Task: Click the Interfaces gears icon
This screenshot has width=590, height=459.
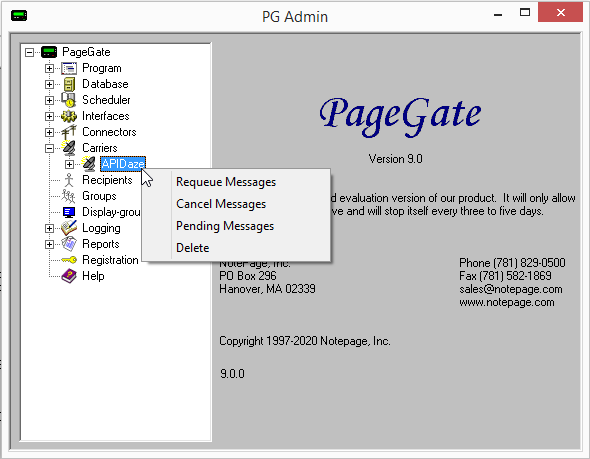Action: pos(69,116)
